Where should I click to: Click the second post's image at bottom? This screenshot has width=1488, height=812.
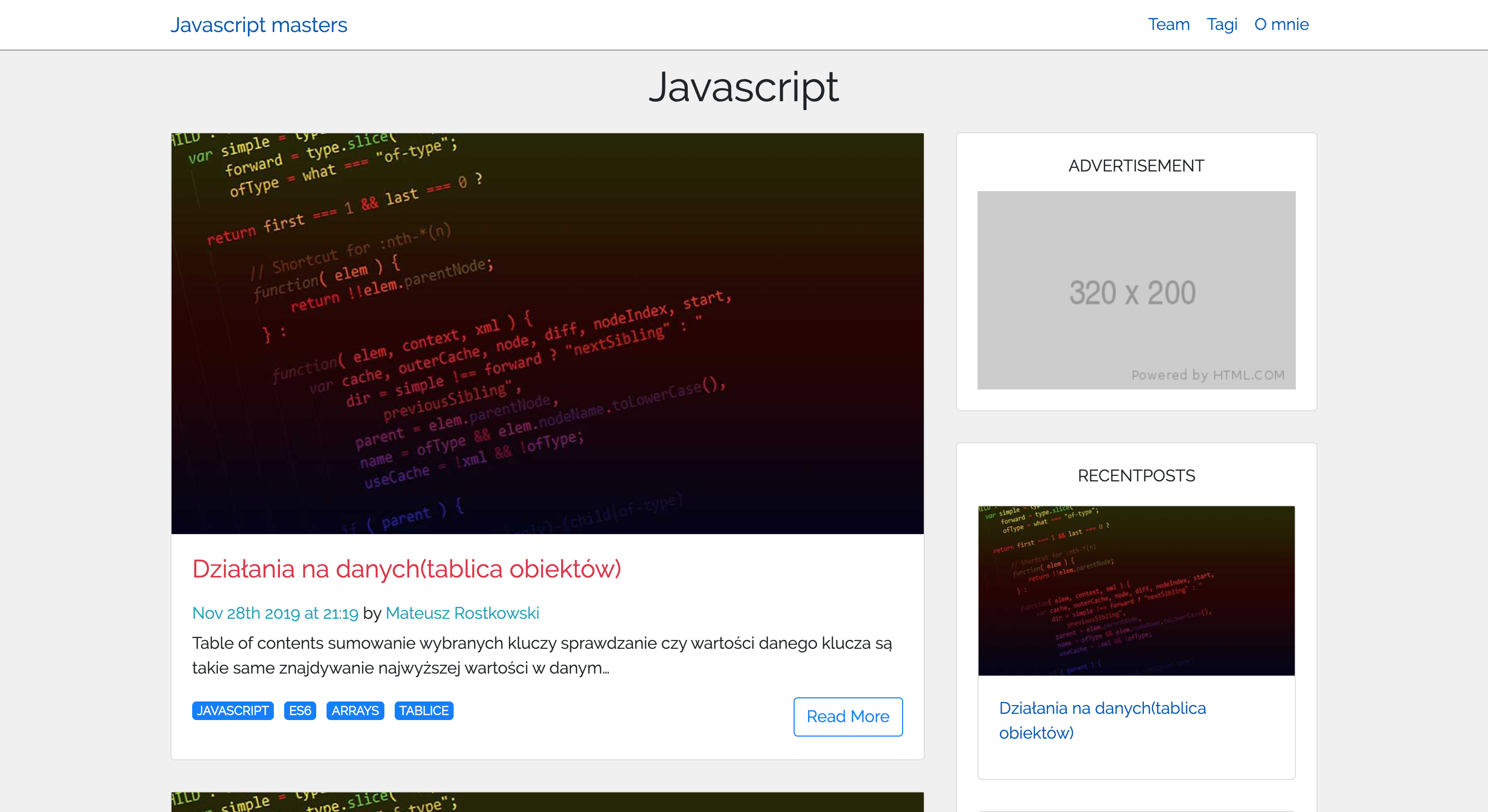point(547,802)
